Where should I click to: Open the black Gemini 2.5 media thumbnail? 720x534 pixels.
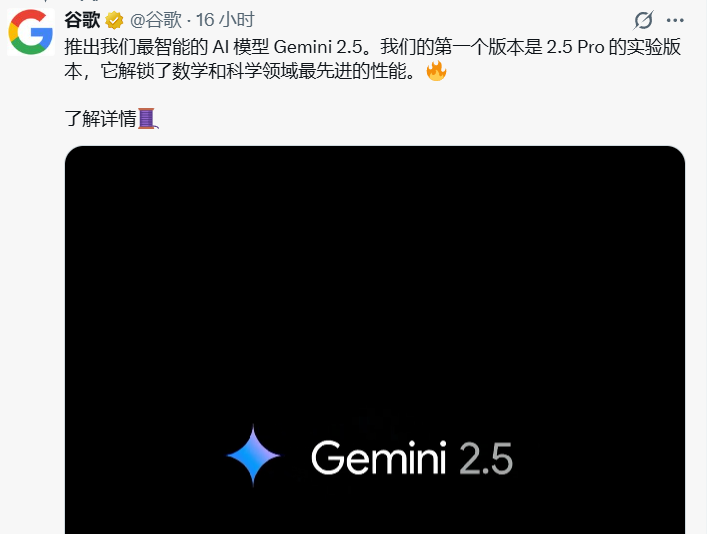(x=375, y=340)
